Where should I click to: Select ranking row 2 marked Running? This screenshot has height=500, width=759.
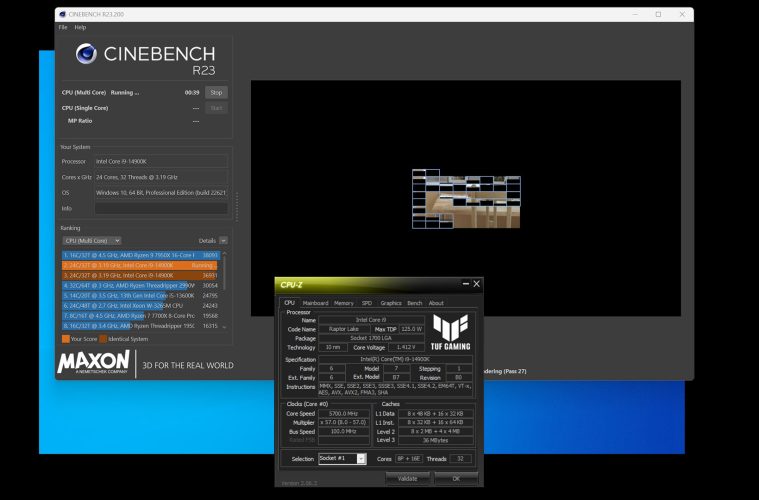[x=141, y=265]
